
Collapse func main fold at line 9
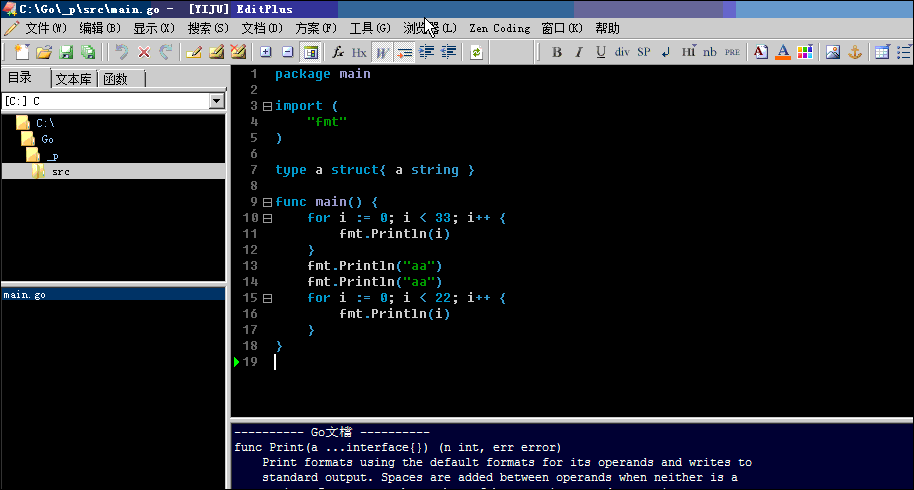point(267,202)
